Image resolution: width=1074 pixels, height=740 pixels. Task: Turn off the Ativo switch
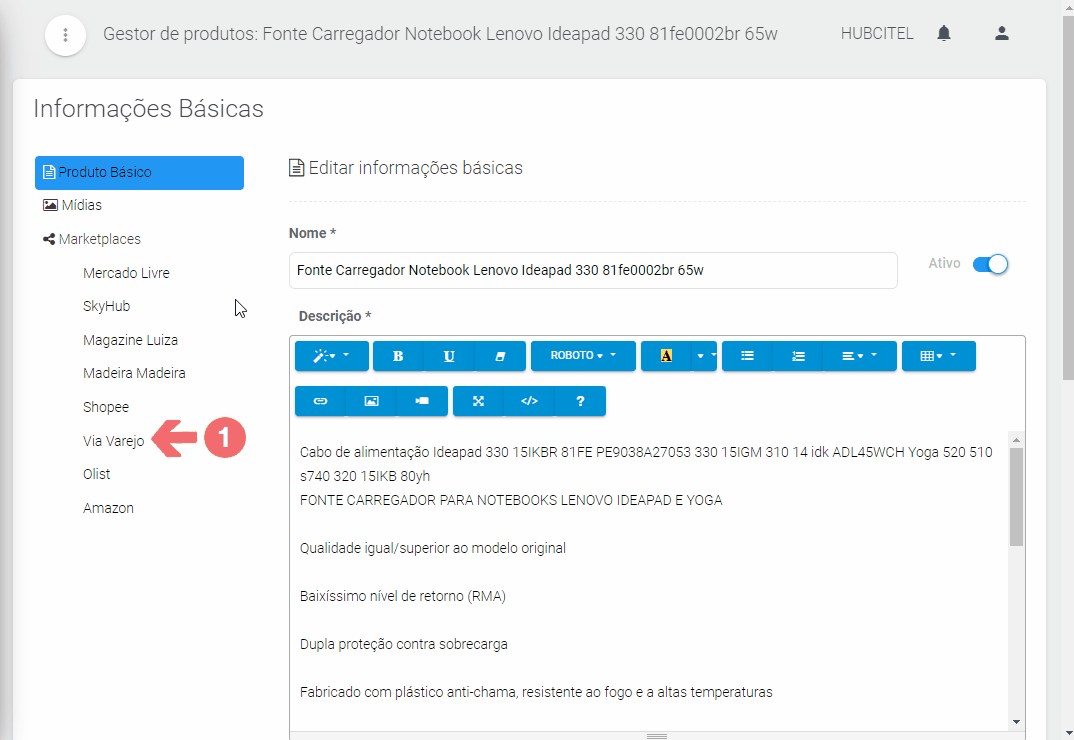click(990, 264)
